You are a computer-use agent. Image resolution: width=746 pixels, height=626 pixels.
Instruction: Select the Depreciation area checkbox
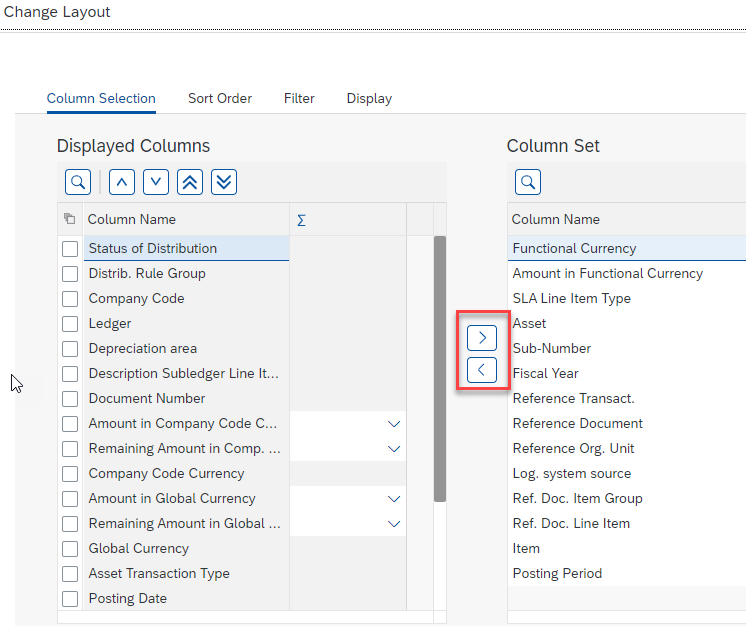[70, 349]
